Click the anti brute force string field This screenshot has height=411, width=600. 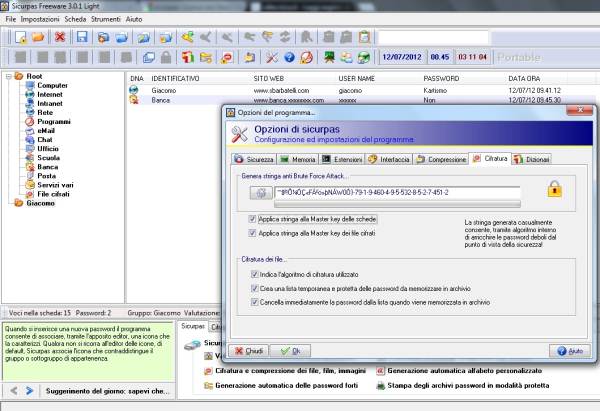coord(397,190)
